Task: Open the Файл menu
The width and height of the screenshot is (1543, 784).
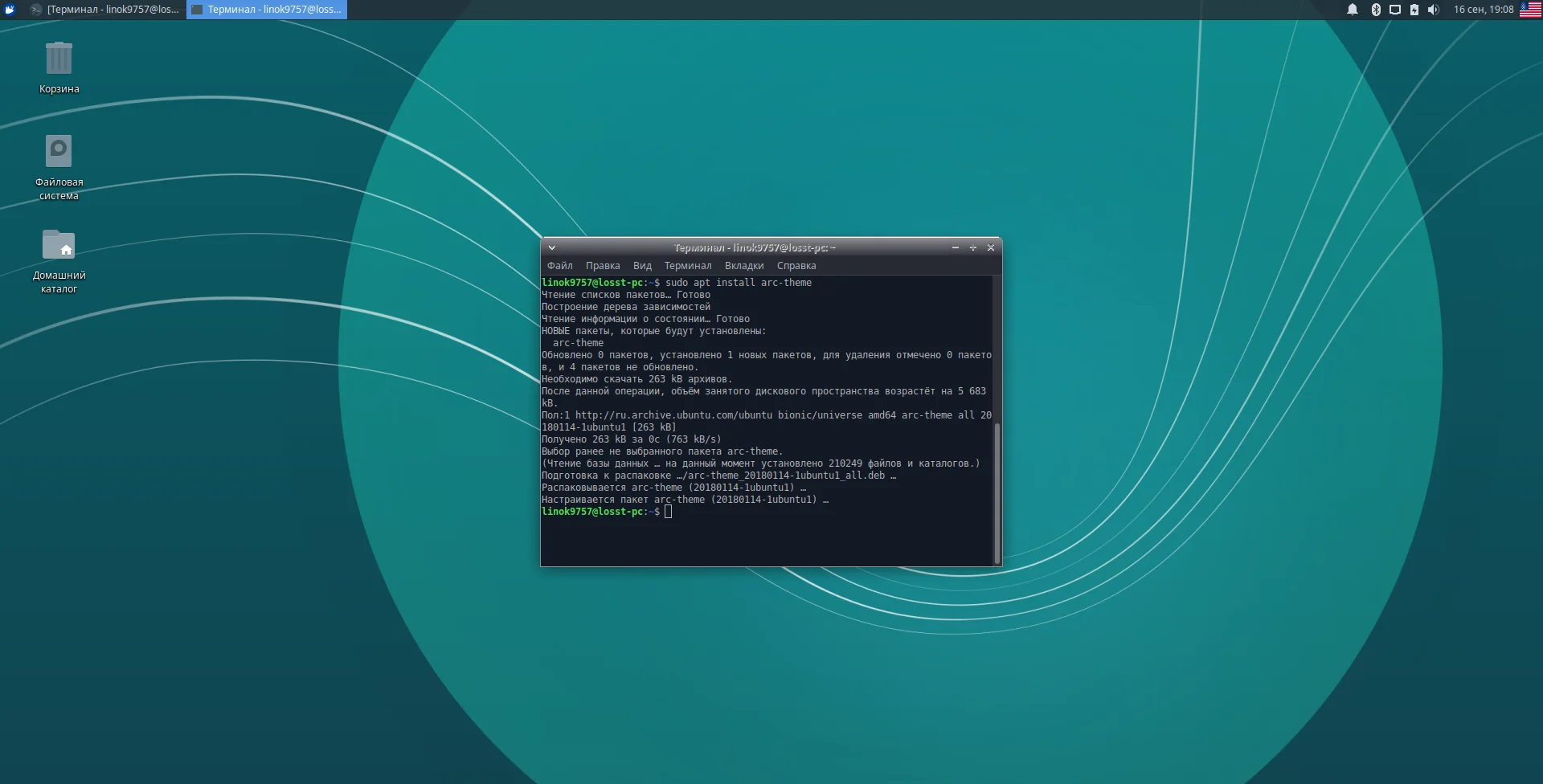Action: 560,266
